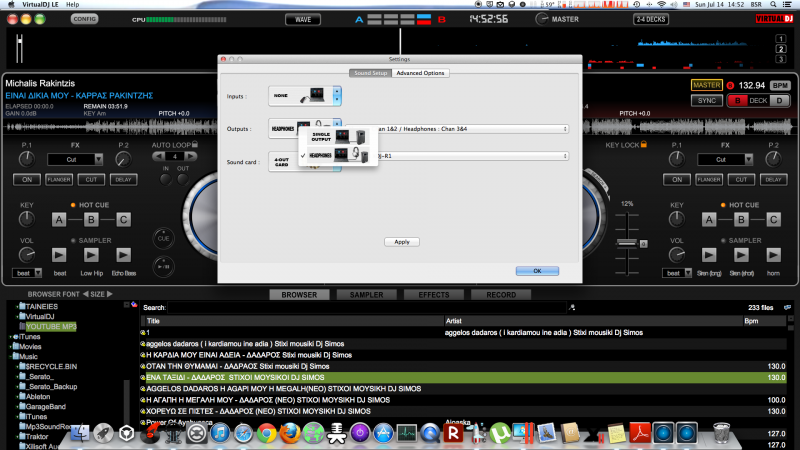Enable DELAY effect on the left deck
This screenshot has width=800, height=450.
coord(123,180)
